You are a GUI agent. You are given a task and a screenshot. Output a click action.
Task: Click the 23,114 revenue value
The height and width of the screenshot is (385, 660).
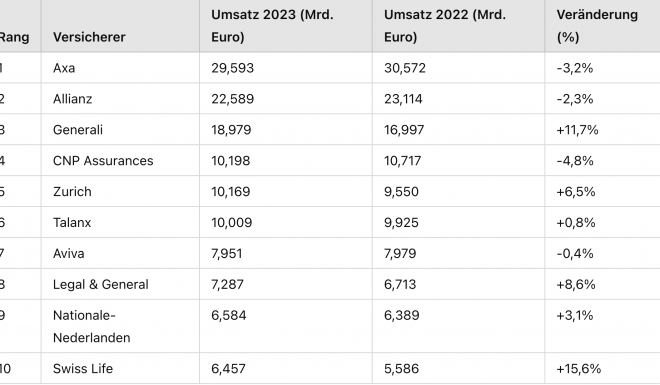click(403, 99)
